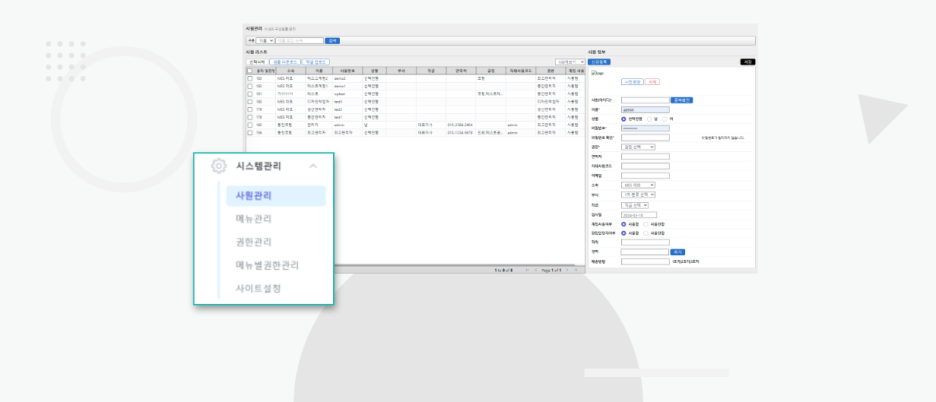Select the 남 gender radio button
This screenshot has height=402, width=936.
click(x=649, y=119)
